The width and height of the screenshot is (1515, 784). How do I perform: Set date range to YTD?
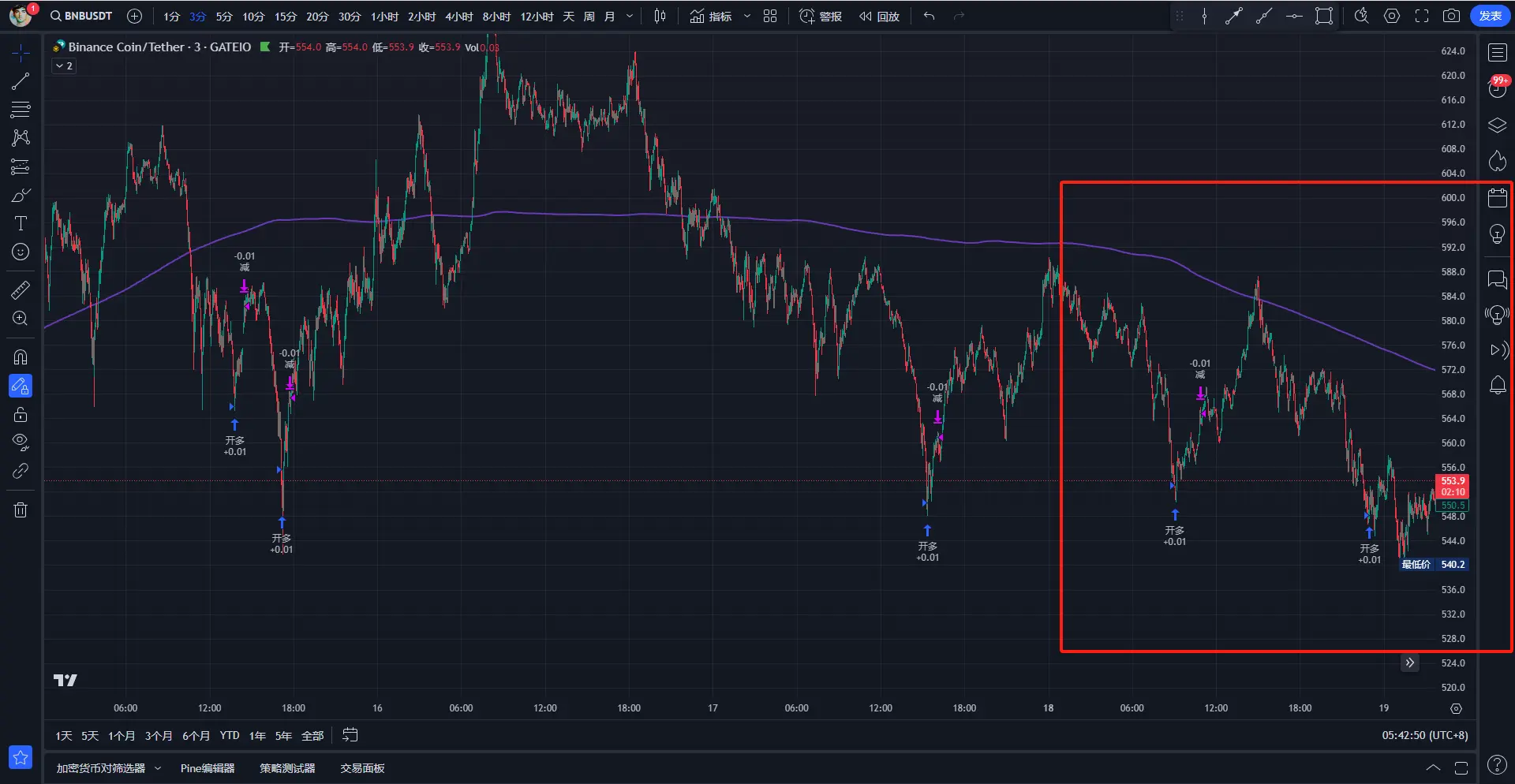(229, 736)
